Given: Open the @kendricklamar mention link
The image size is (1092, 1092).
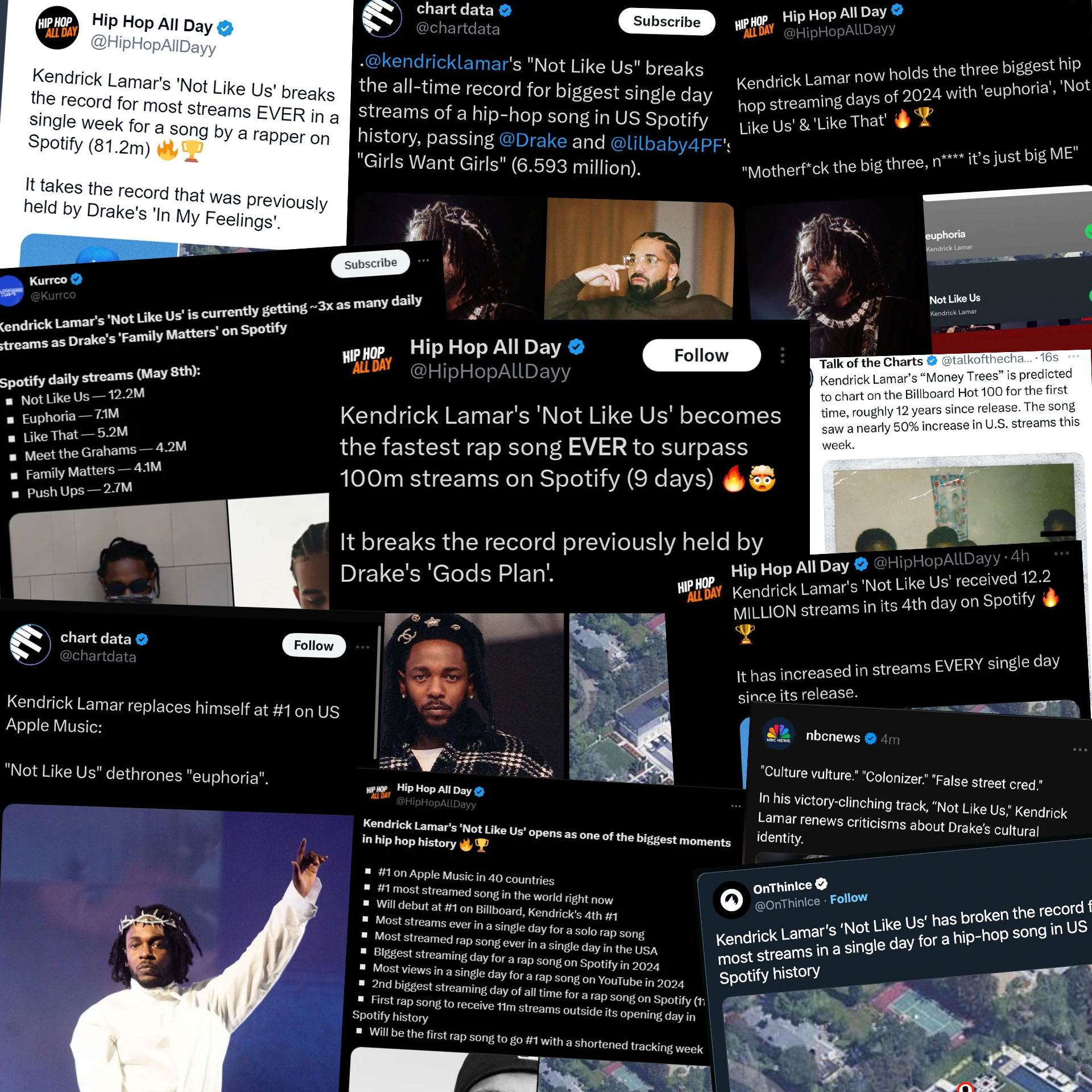Looking at the screenshot, I should pos(436,62).
